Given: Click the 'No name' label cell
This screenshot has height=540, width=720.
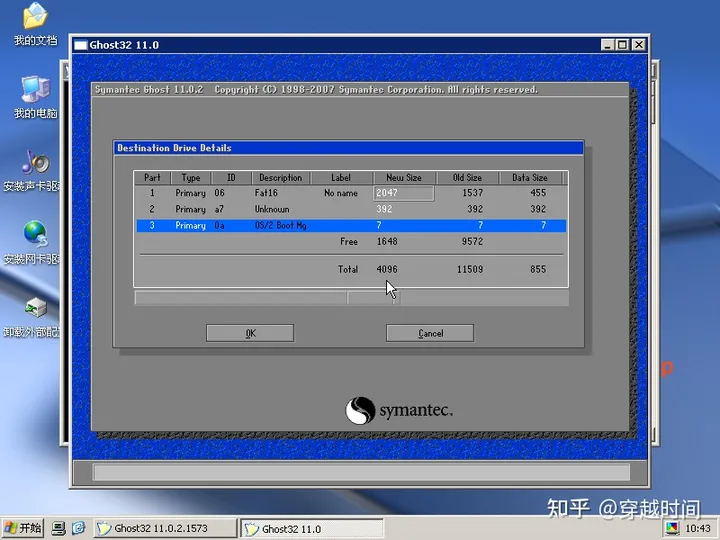Looking at the screenshot, I should (x=341, y=193).
